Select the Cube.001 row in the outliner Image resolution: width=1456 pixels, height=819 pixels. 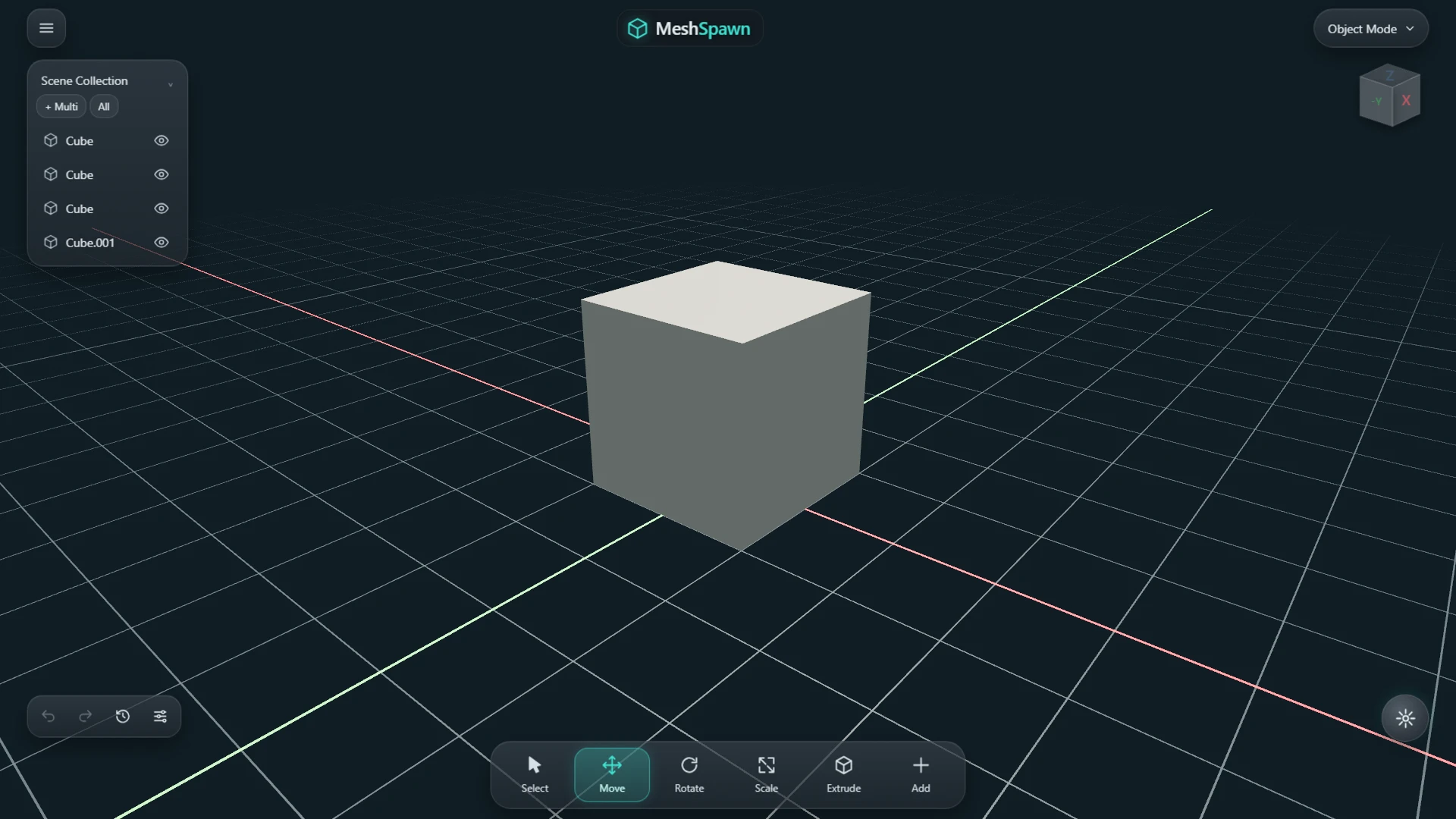tap(107, 243)
